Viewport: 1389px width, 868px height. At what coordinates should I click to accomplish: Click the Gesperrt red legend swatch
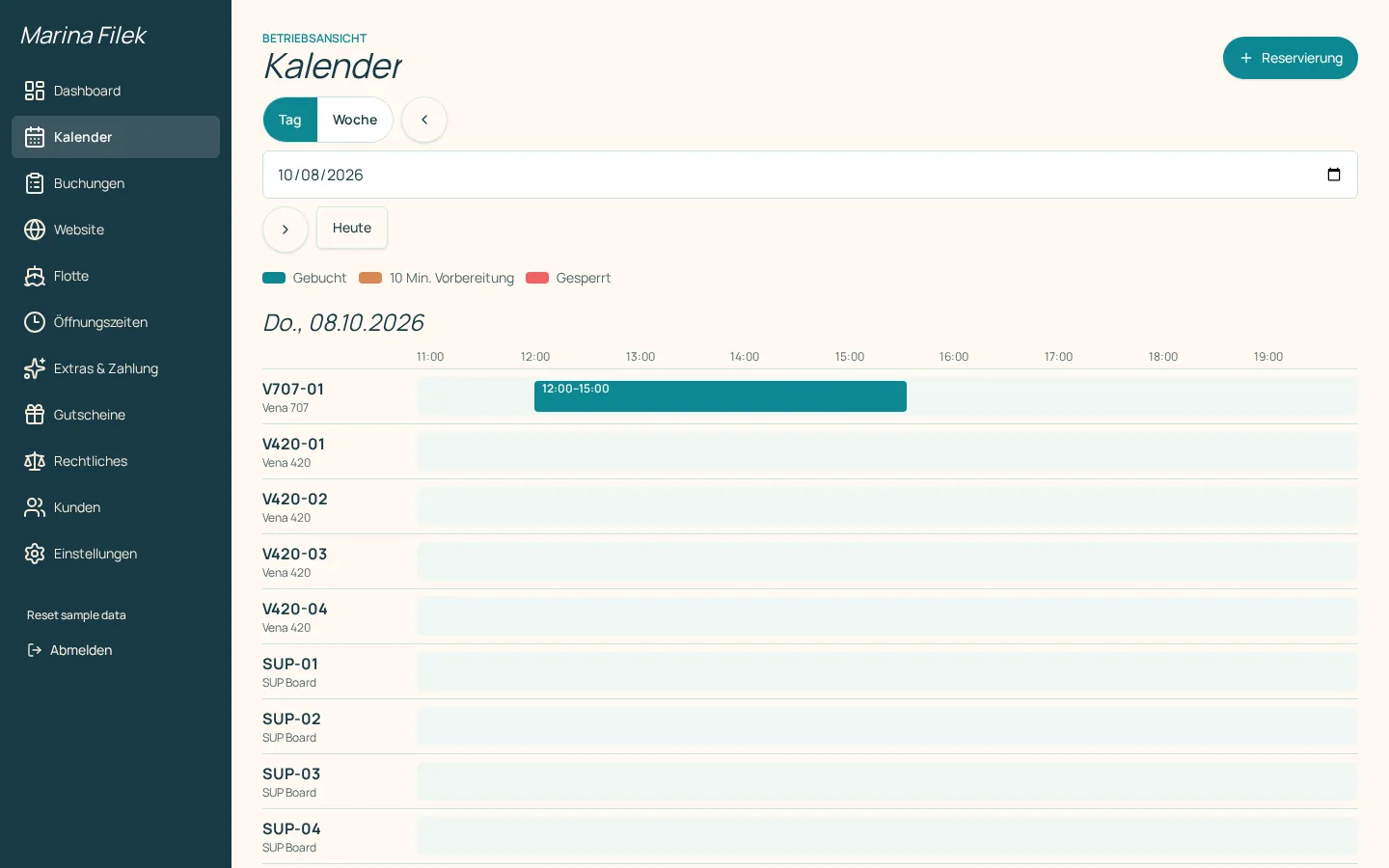(x=537, y=278)
